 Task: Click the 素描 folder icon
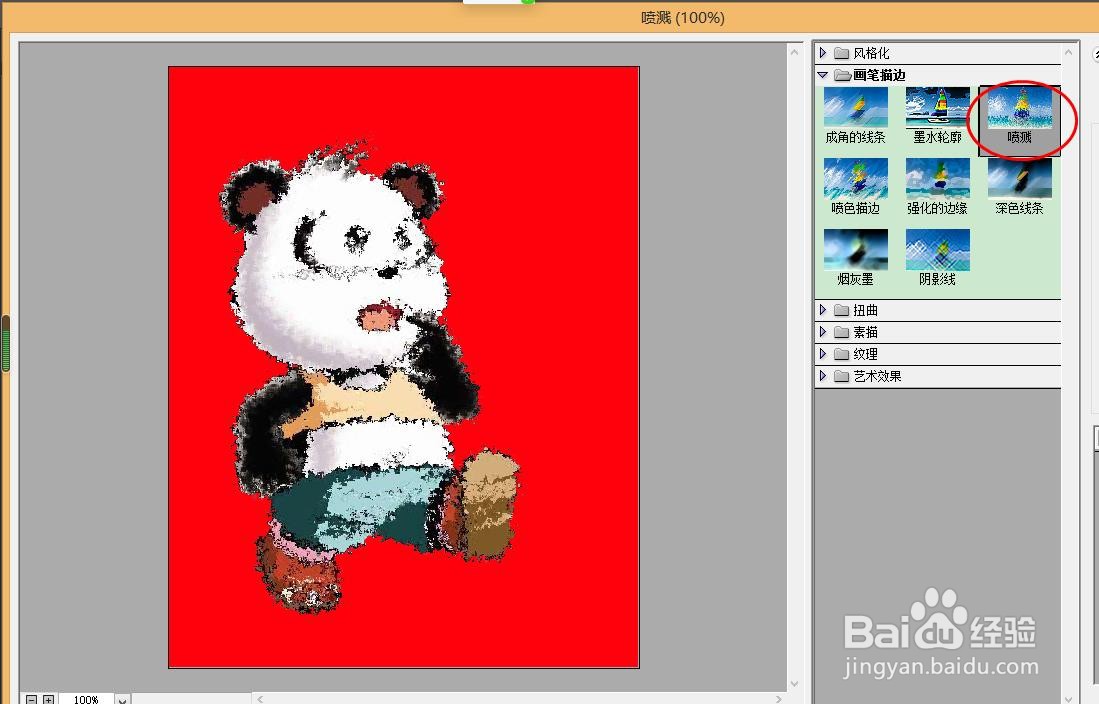click(x=841, y=332)
